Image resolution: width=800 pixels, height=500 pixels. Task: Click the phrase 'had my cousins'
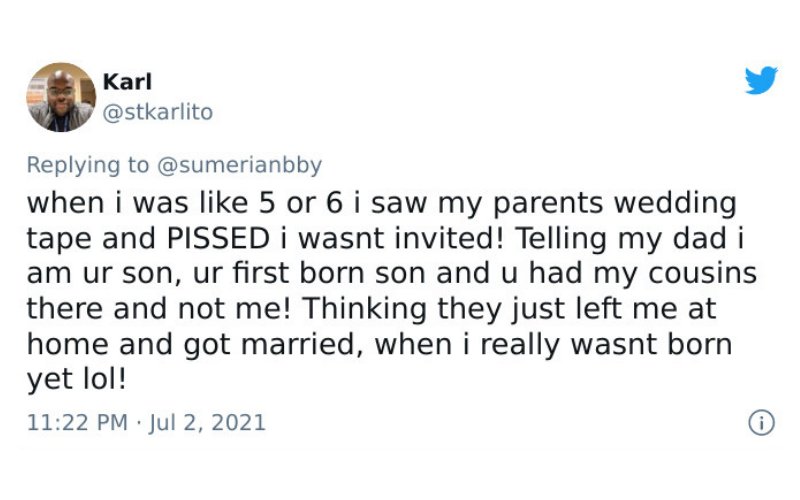pyautogui.click(x=642, y=273)
